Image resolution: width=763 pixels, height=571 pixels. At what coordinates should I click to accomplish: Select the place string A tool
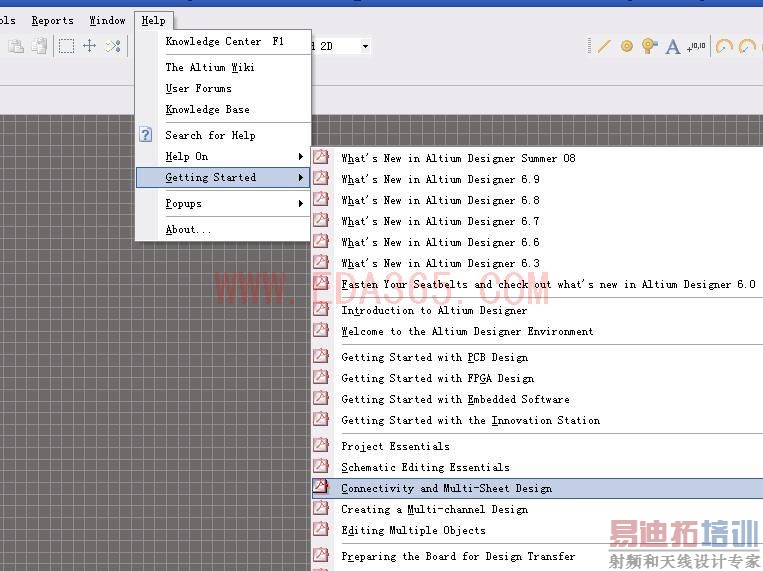[x=672, y=47]
